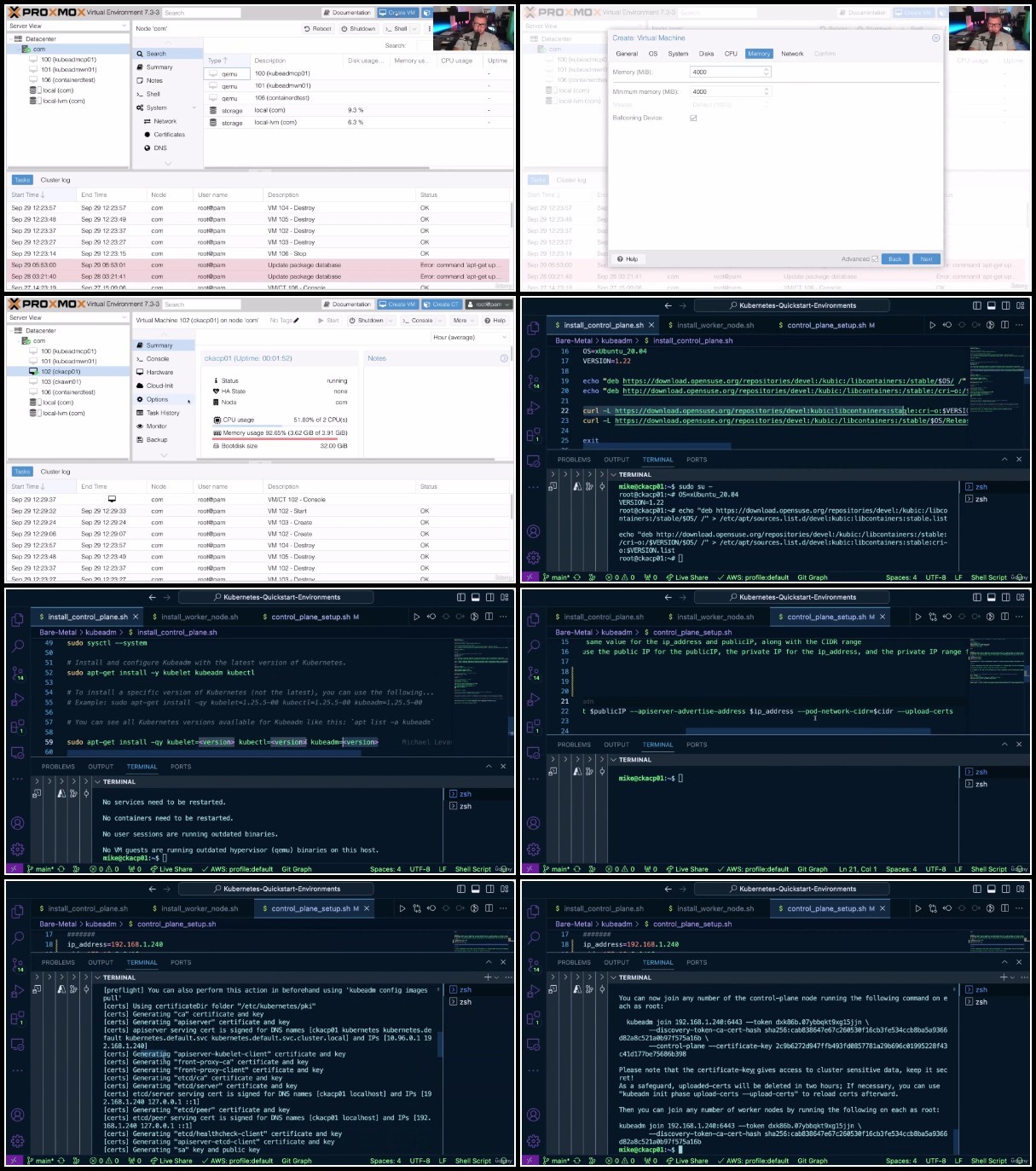Open Cluster log tab in Node 'com' window
This screenshot has width=1036, height=1171.
click(x=55, y=180)
